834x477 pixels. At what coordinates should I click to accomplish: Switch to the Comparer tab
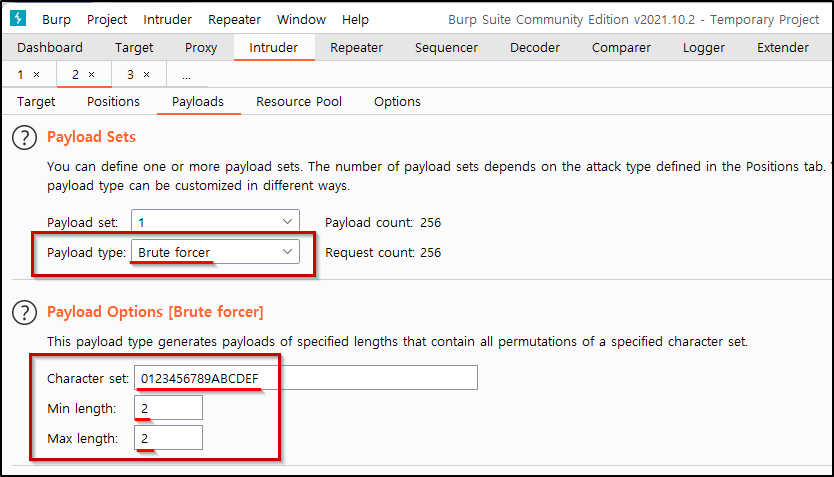[x=621, y=48]
